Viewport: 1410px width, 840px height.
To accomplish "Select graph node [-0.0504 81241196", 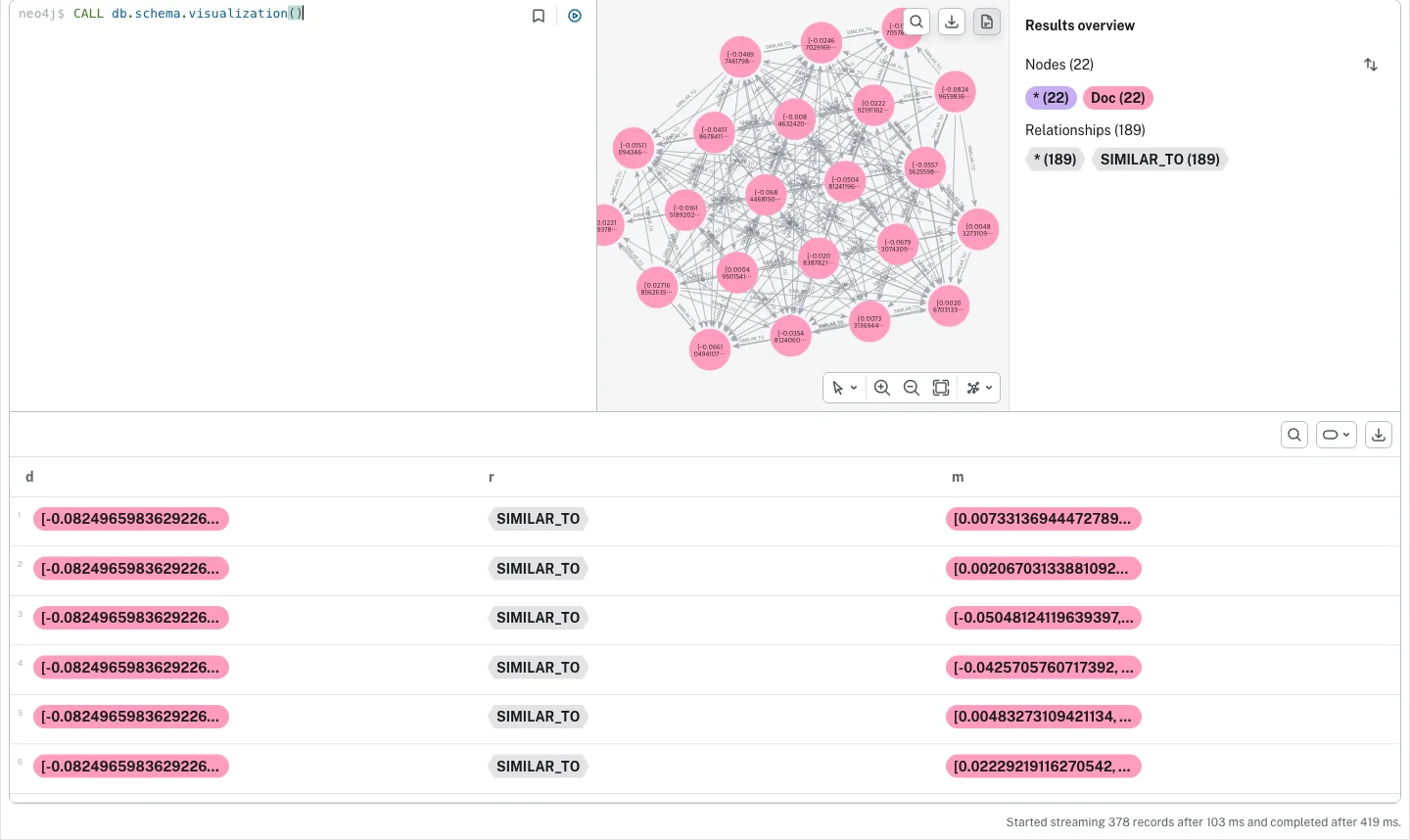I will [844, 182].
